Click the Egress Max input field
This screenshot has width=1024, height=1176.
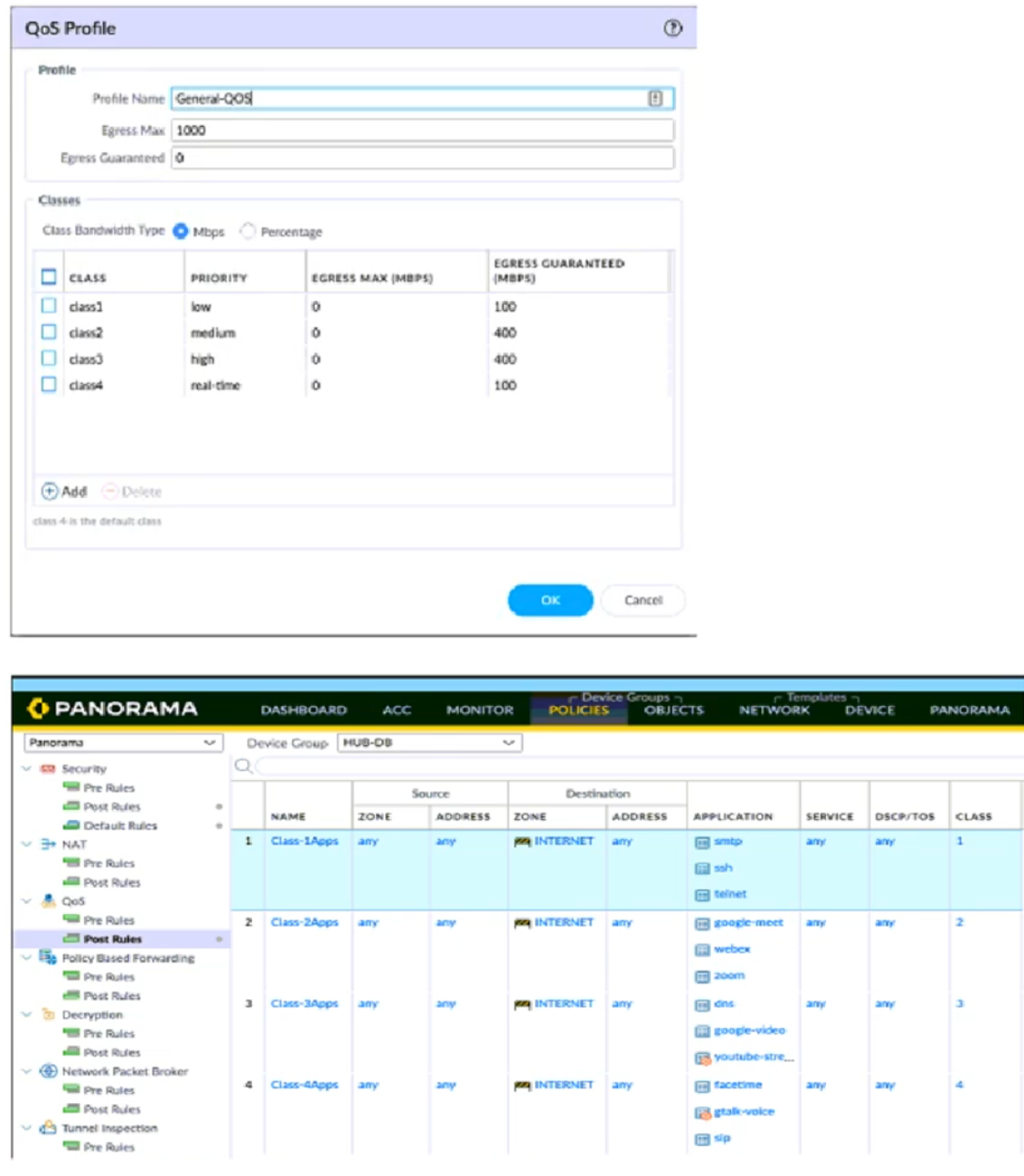(x=422, y=130)
